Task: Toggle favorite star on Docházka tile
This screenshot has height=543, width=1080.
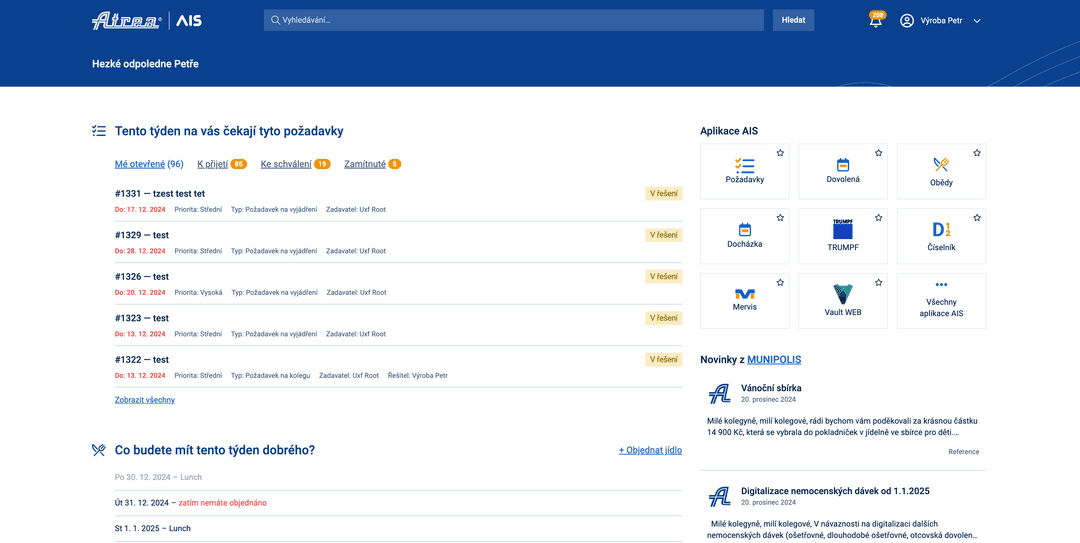Action: pos(780,218)
